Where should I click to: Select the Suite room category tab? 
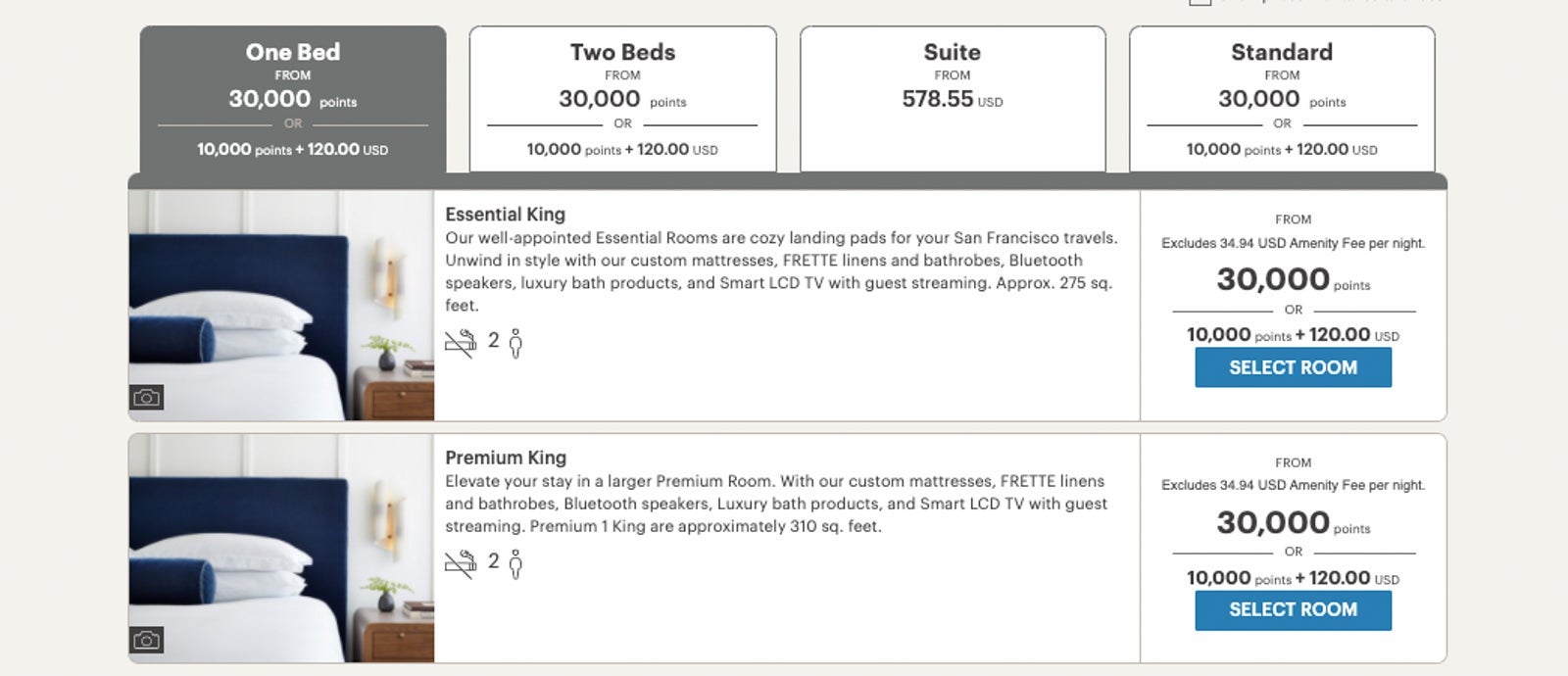952,99
